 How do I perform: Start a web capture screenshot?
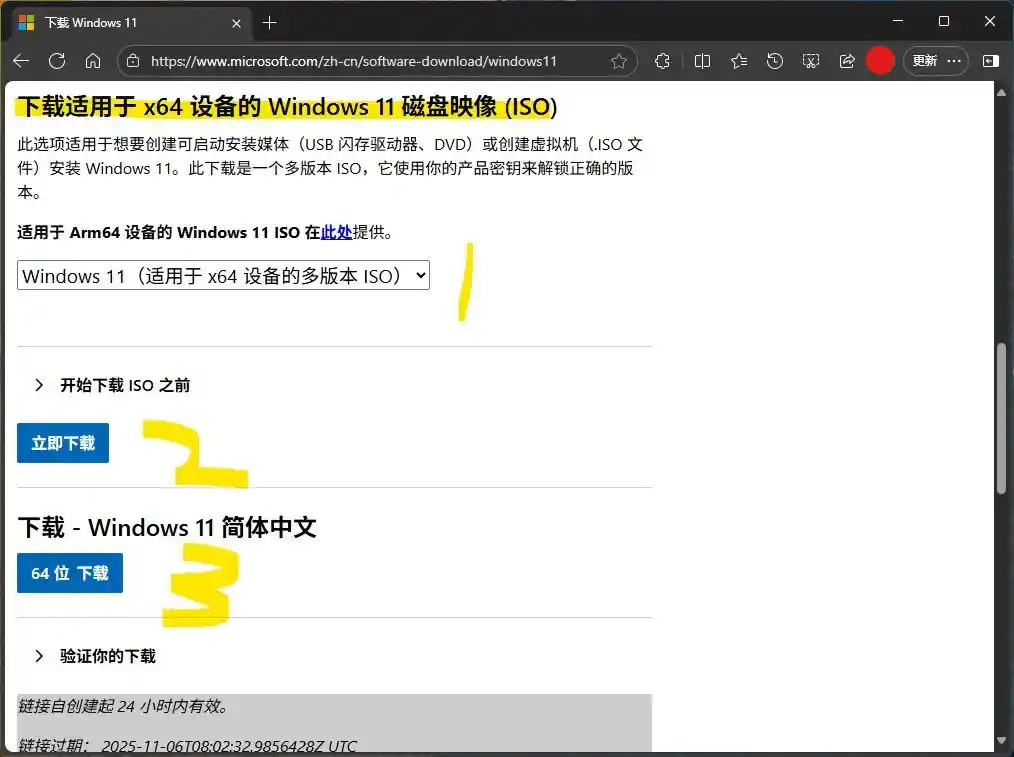(811, 61)
